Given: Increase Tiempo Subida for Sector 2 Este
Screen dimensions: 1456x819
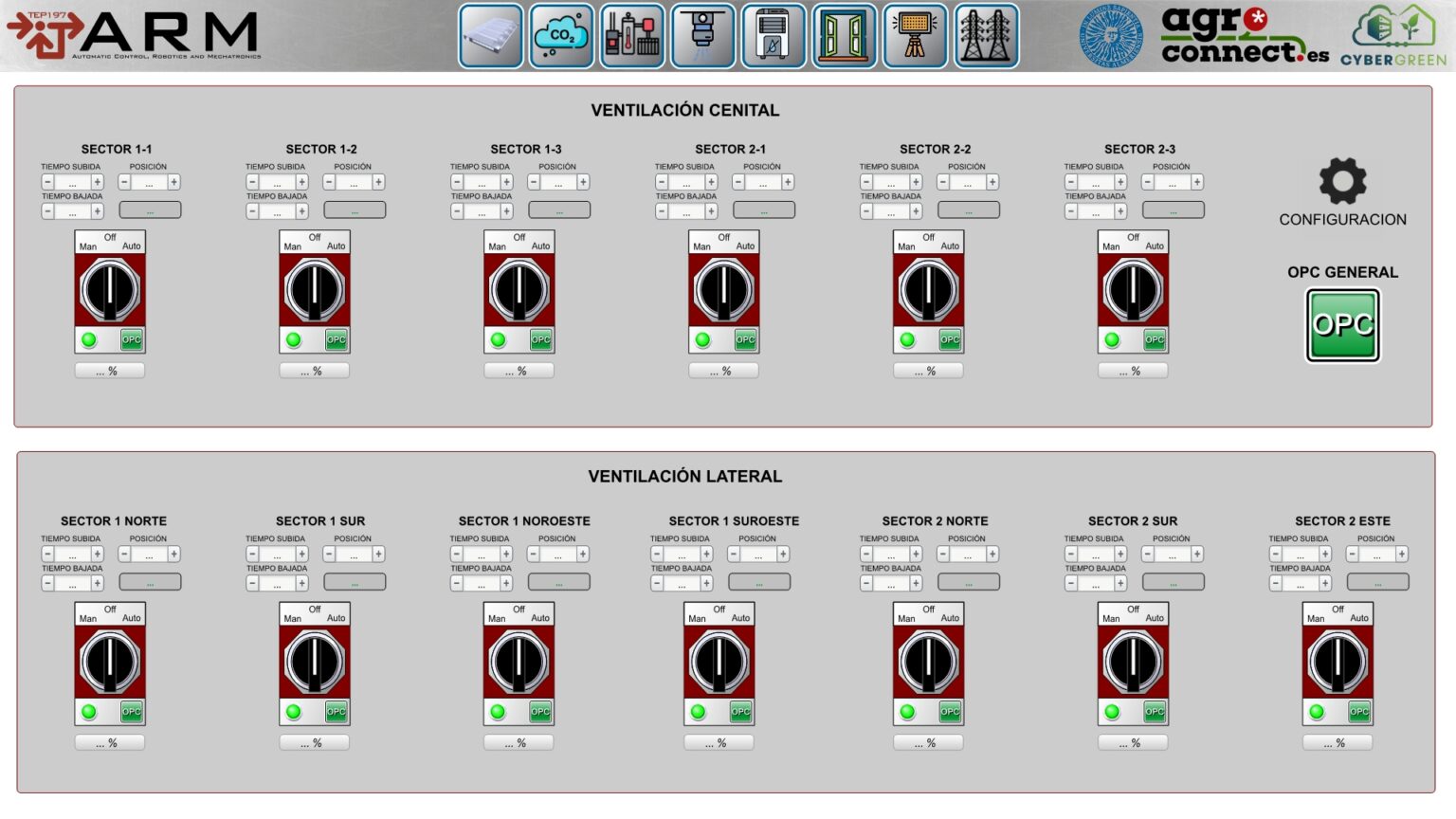Looking at the screenshot, I should pyautogui.click(x=1326, y=554).
